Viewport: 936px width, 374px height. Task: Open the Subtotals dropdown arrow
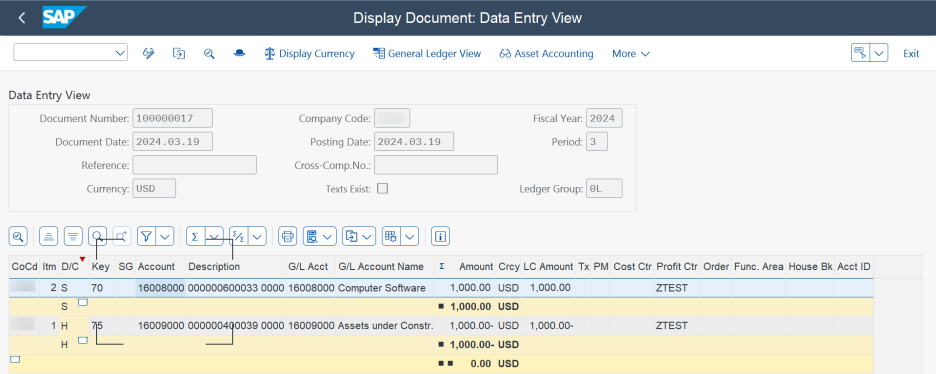(257, 236)
